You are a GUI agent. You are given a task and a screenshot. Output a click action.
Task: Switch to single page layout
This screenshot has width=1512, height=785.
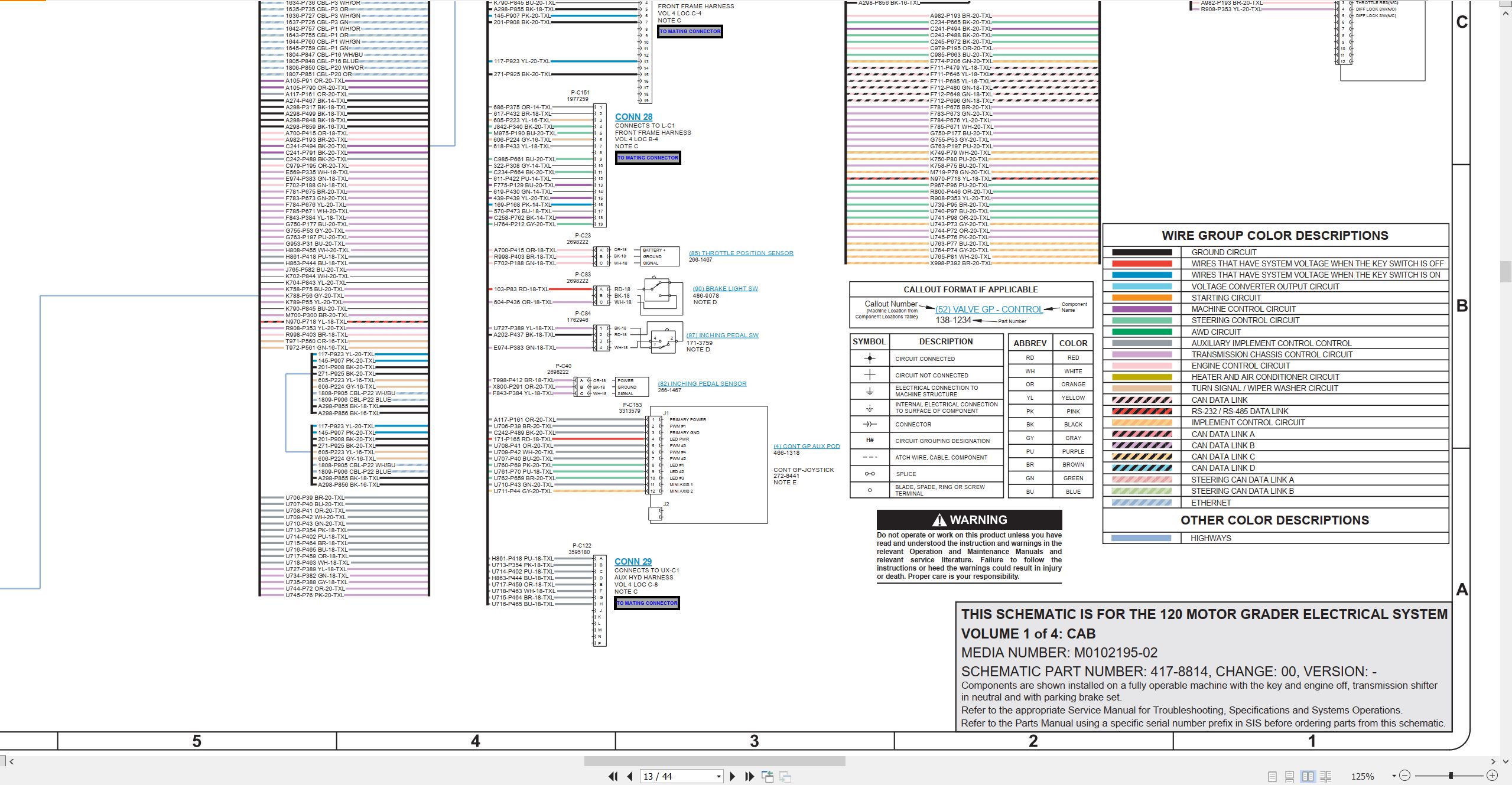[x=1273, y=777]
